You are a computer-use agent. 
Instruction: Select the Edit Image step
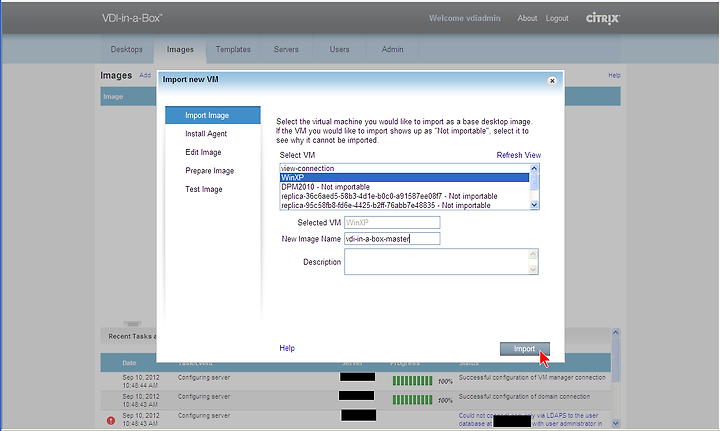[x=203, y=152]
